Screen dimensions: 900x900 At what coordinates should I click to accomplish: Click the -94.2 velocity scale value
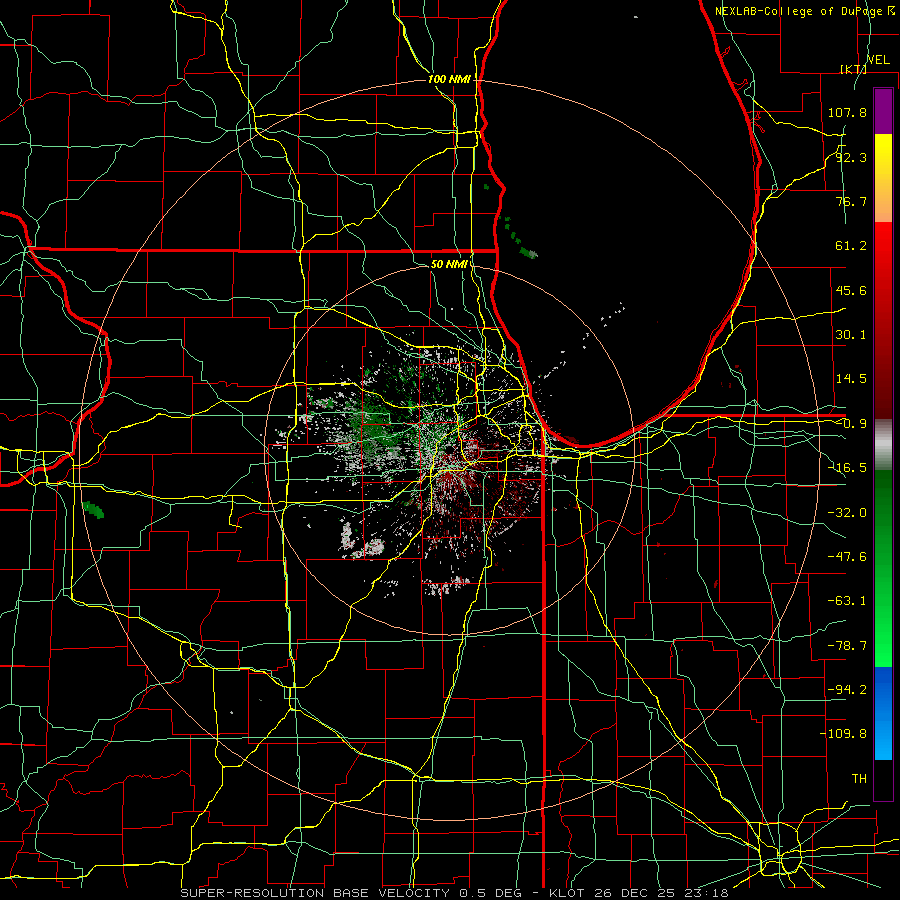(847, 690)
